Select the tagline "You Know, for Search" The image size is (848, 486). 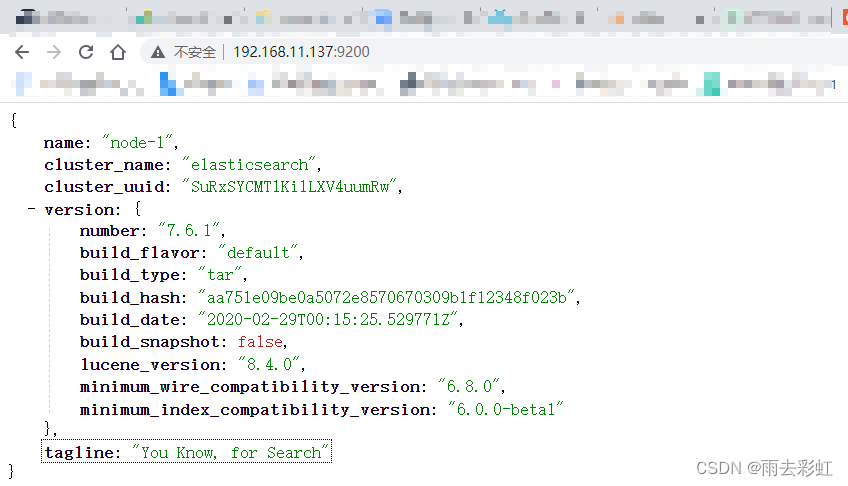[x=230, y=452]
